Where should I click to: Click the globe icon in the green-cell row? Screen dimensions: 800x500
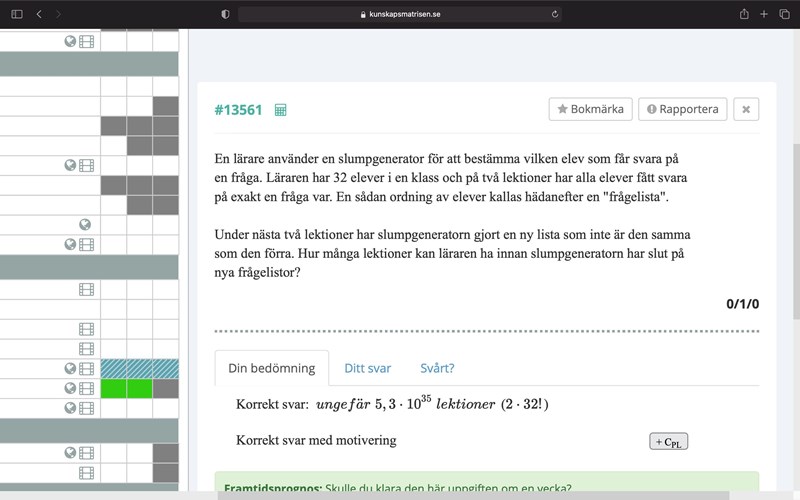point(70,388)
